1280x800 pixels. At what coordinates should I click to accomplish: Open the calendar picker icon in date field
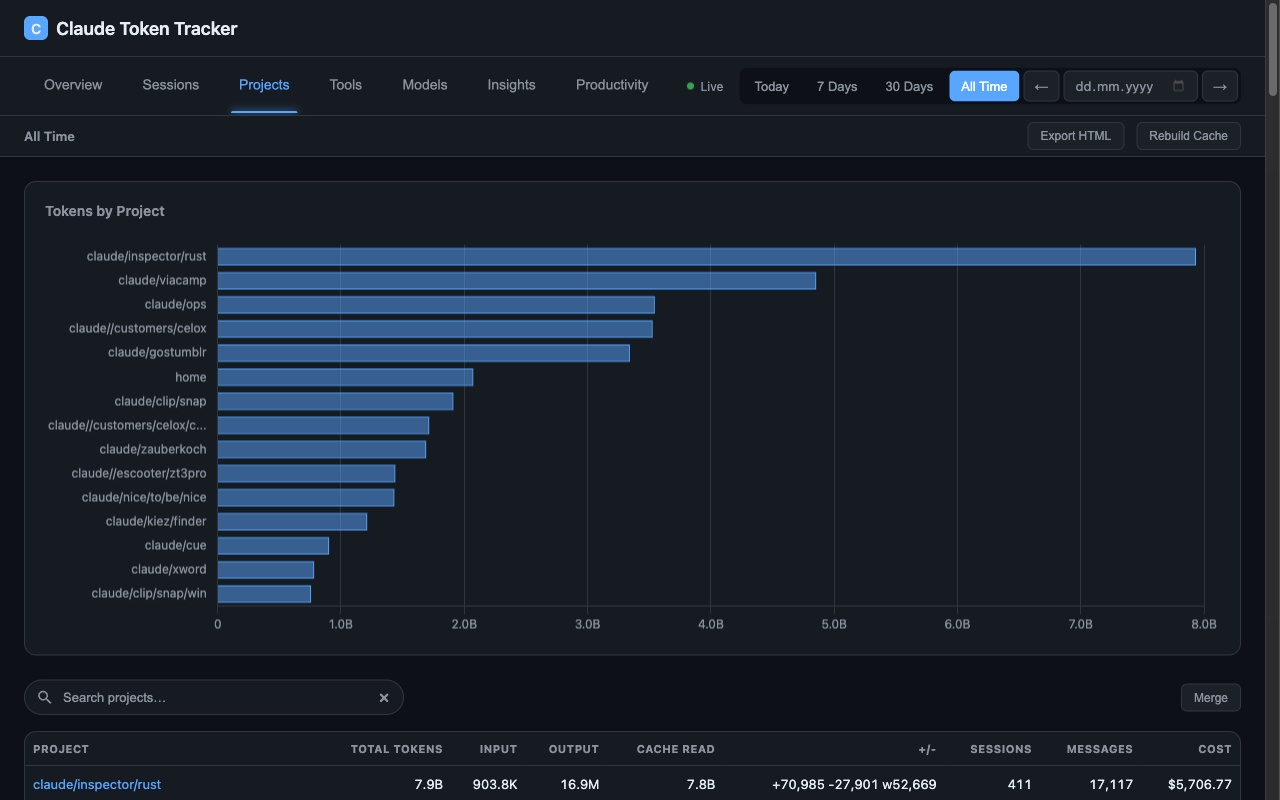pyautogui.click(x=1178, y=86)
